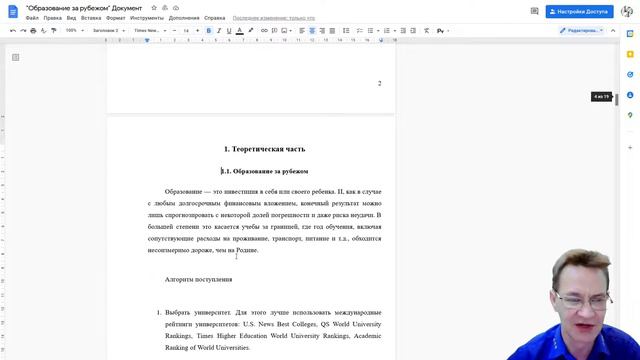The height and width of the screenshot is (360, 640).
Task: Toggle underline formatting
Action: [229, 31]
